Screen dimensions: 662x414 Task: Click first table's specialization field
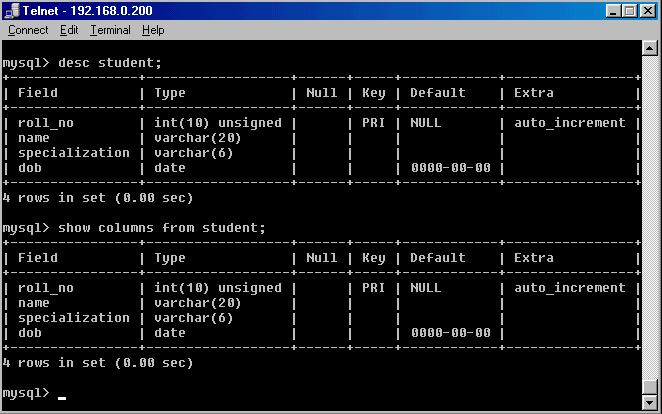tap(74, 153)
